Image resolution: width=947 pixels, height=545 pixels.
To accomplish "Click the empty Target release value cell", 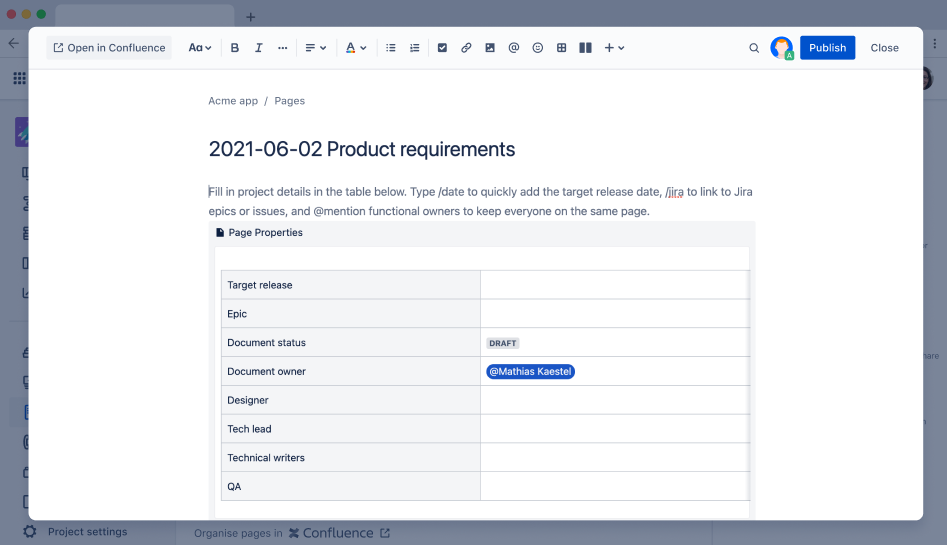I will pos(615,285).
